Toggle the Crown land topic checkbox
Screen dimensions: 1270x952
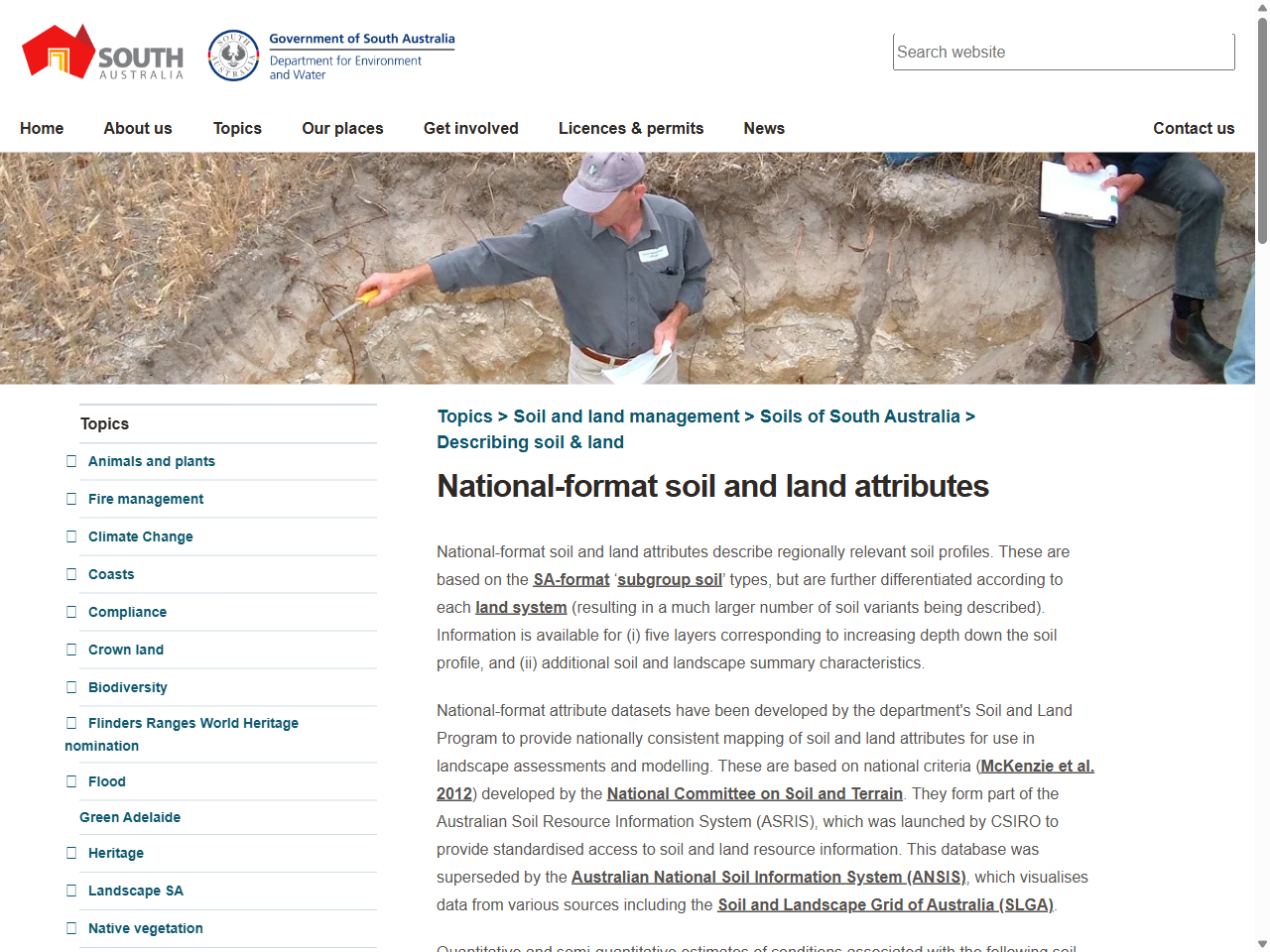[70, 649]
